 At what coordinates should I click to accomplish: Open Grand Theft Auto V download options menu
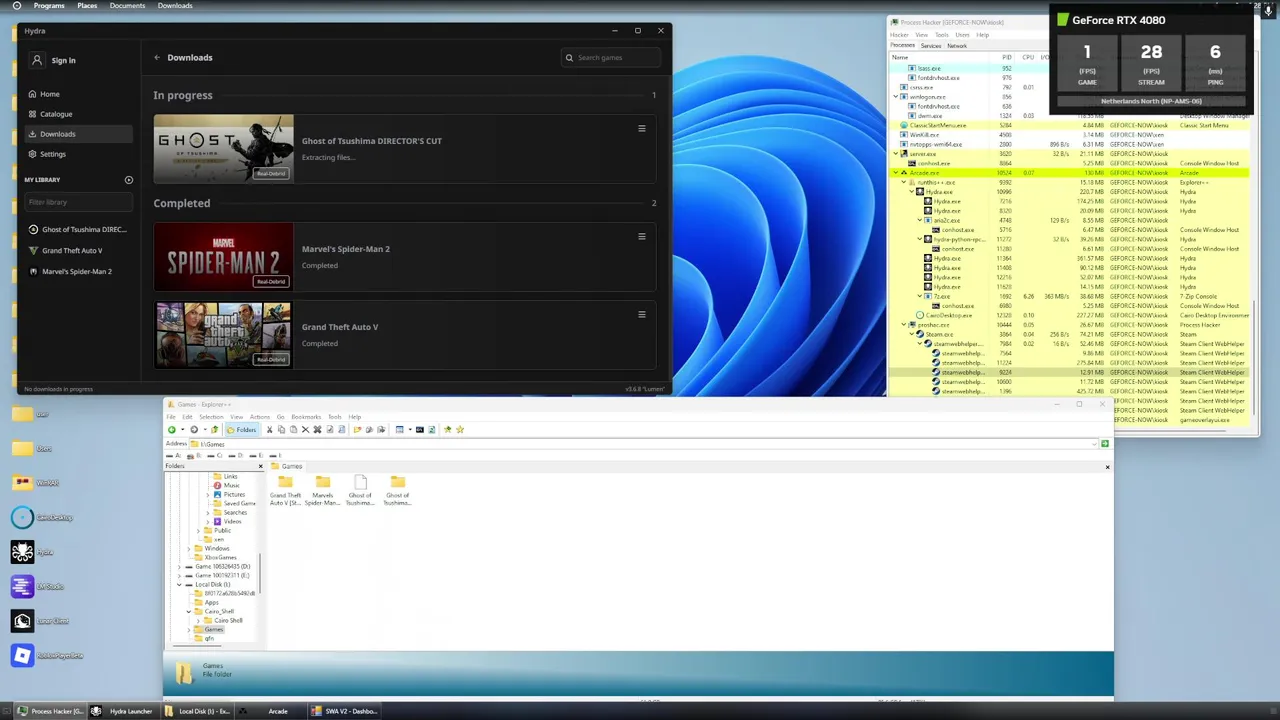pos(642,314)
